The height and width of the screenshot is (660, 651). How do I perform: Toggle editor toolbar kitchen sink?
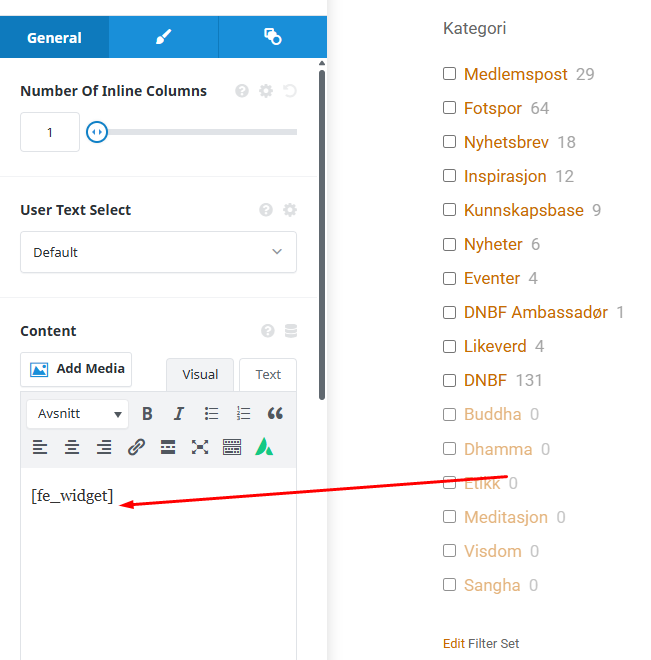[x=232, y=447]
